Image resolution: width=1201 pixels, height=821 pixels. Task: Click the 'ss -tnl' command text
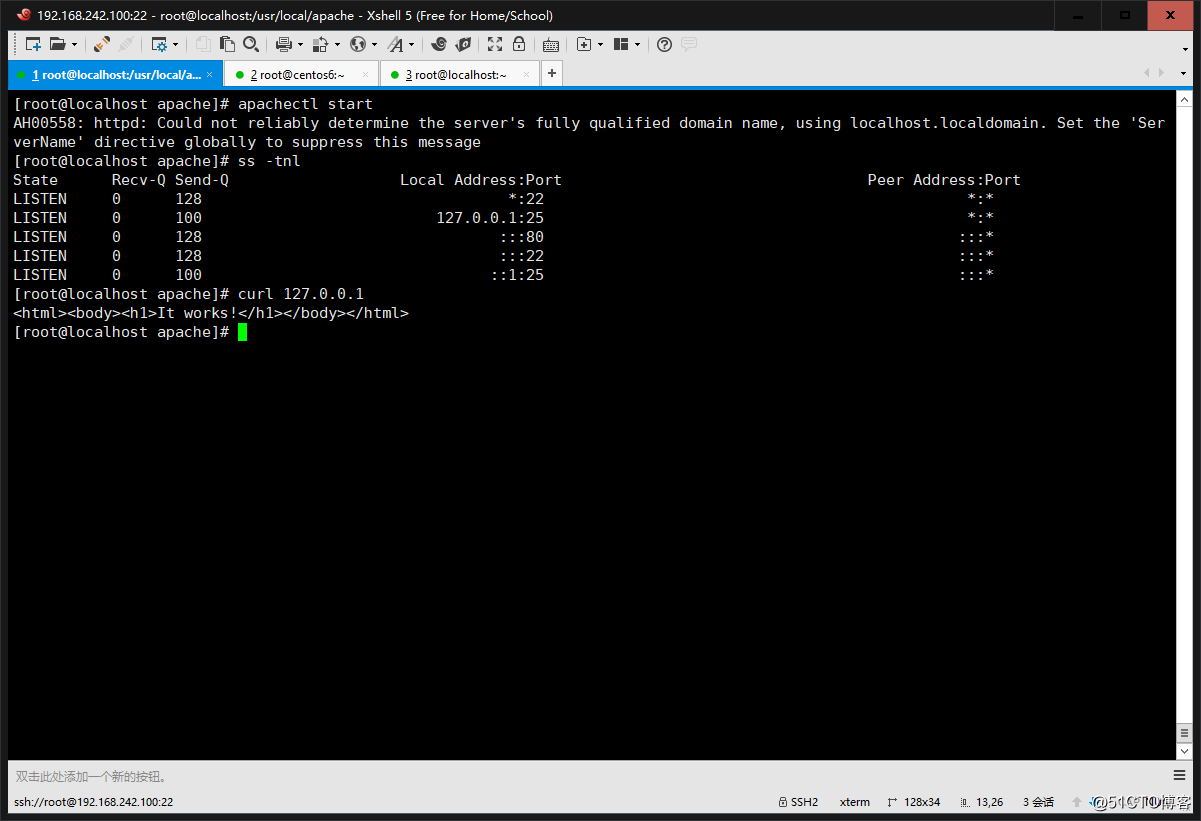pyautogui.click(x=269, y=161)
